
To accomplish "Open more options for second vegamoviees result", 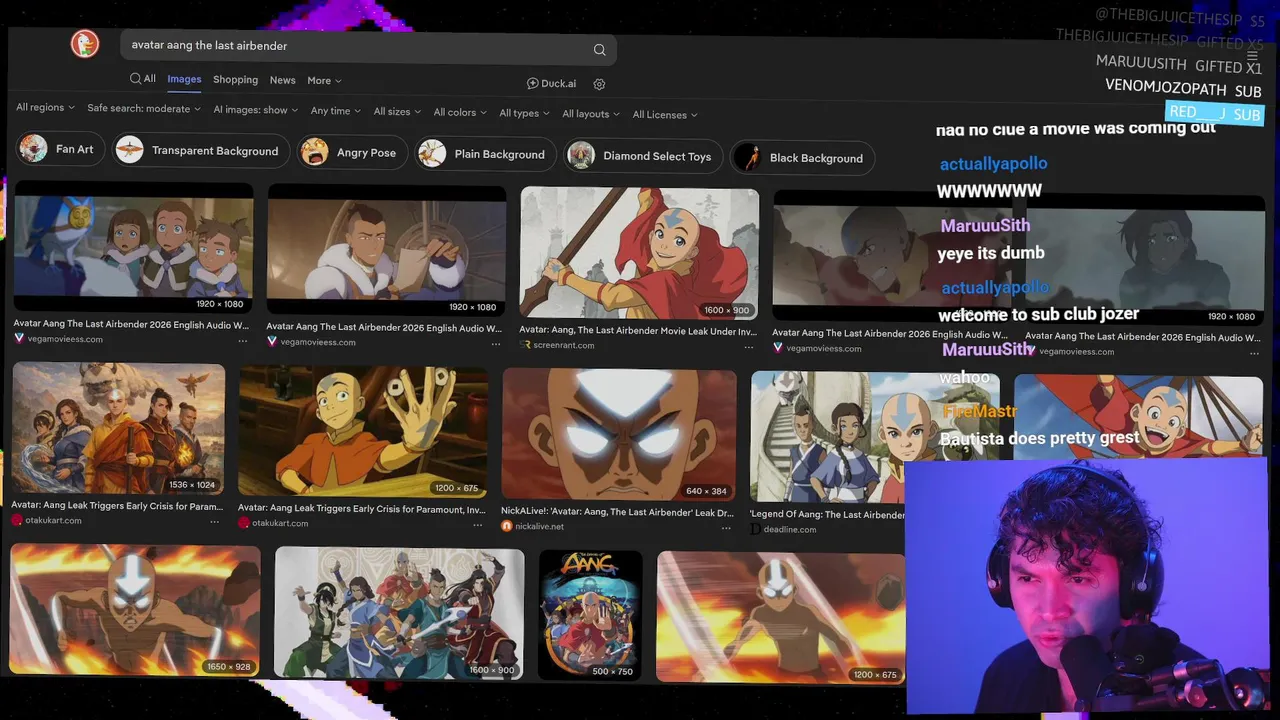I will coord(495,344).
